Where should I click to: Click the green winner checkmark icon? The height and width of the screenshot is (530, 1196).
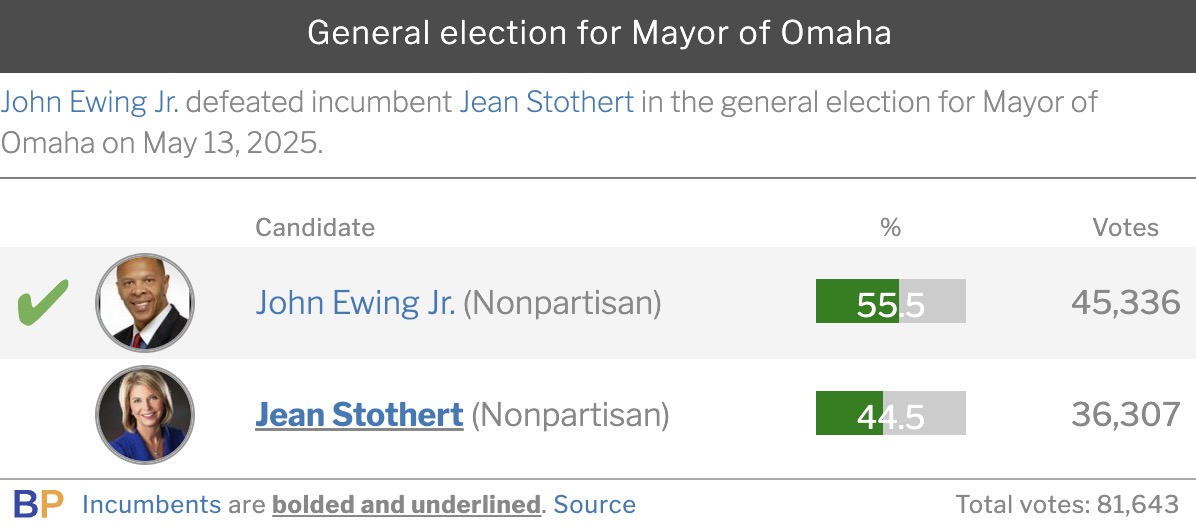[43, 302]
